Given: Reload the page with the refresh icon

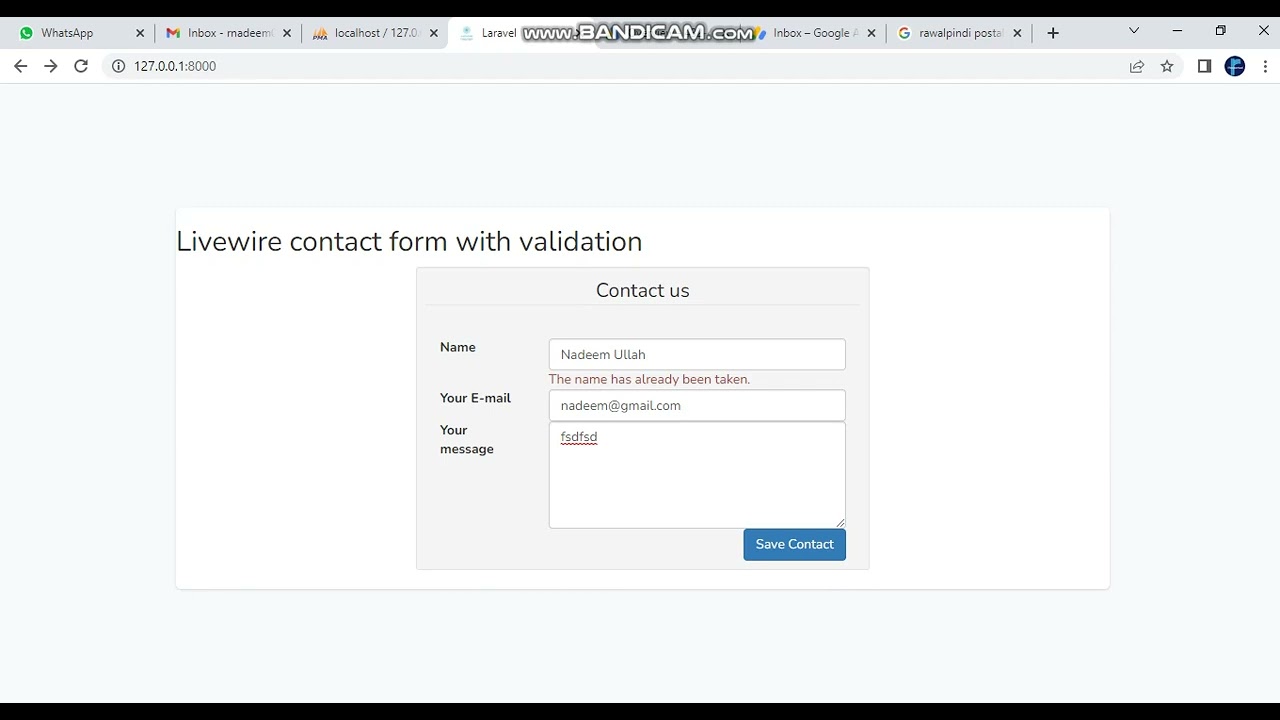Looking at the screenshot, I should (x=81, y=66).
